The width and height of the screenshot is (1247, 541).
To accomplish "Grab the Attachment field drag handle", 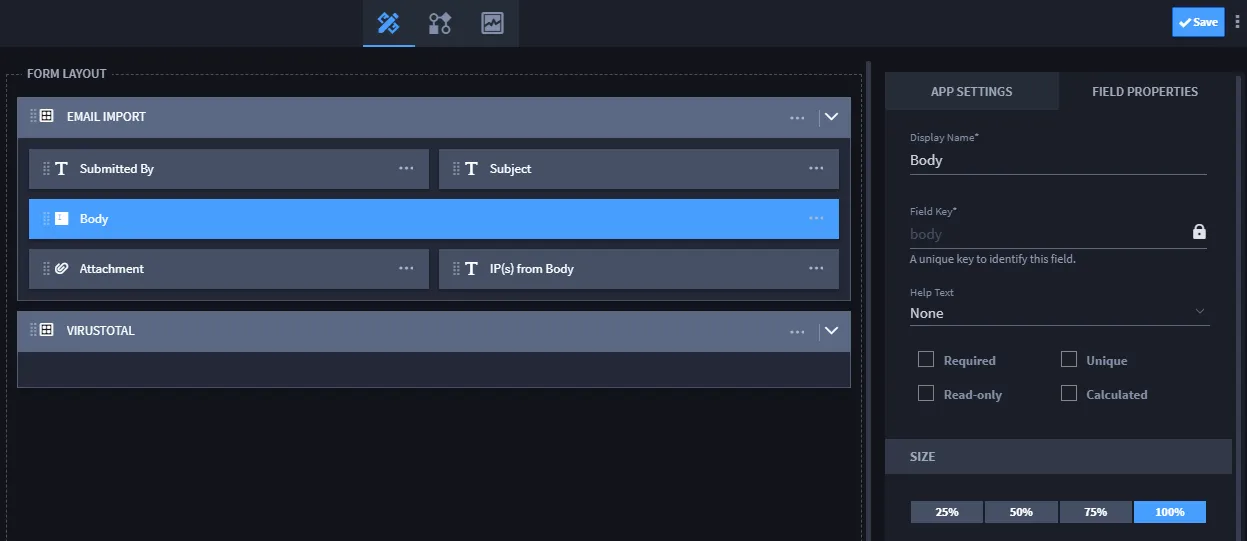I will tap(46, 269).
